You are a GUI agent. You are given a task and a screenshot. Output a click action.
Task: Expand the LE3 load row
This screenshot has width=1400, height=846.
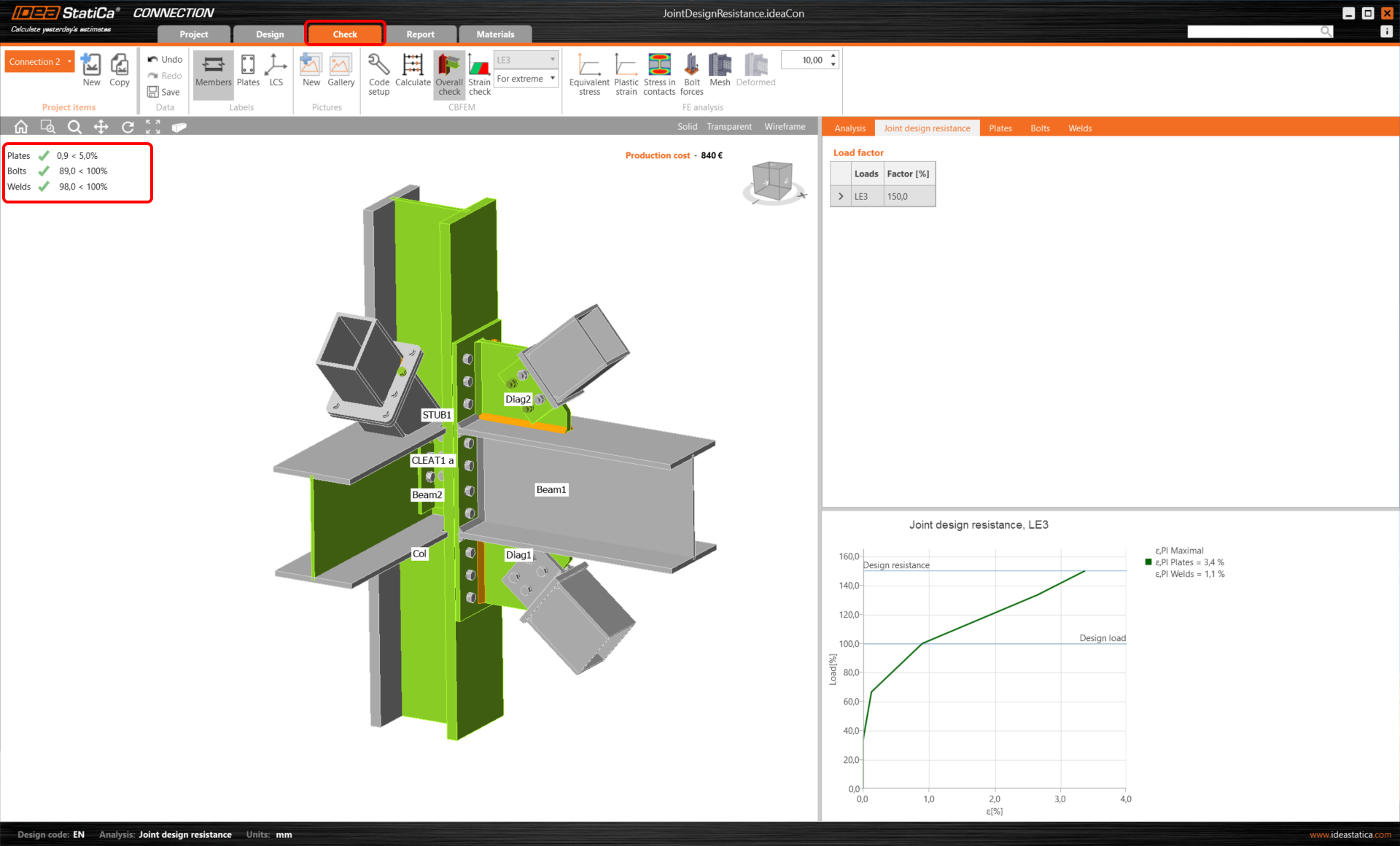[x=841, y=196]
